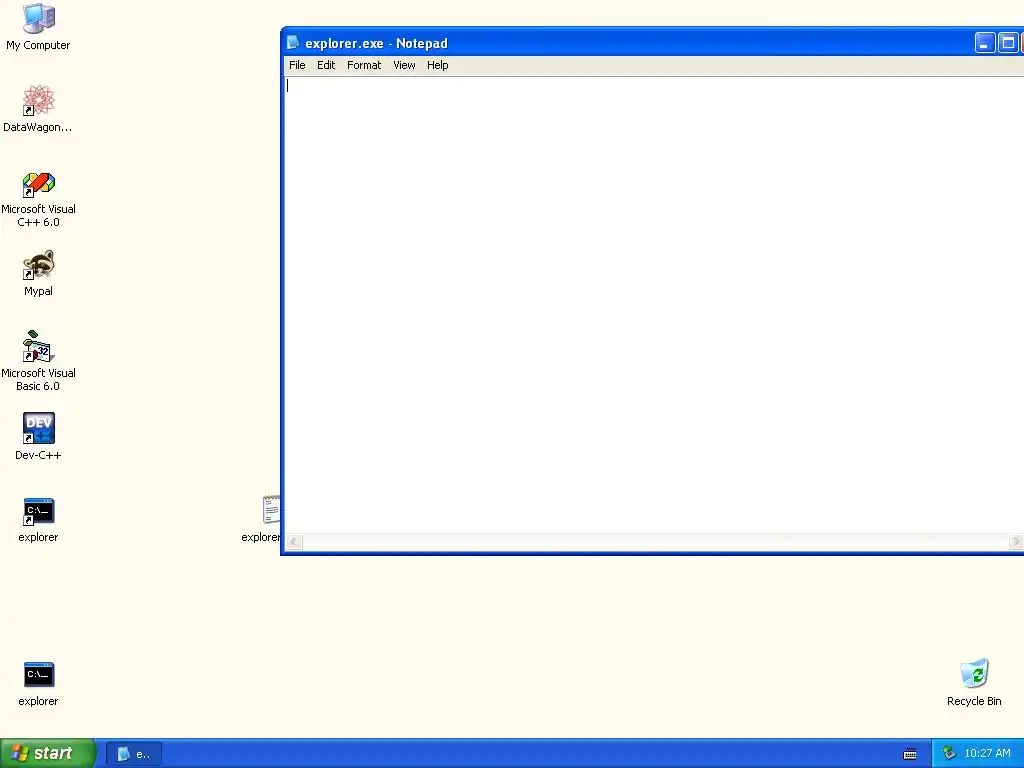This screenshot has width=1024, height=768.
Task: Click inside the Notepad text area
Action: pyautogui.click(x=654, y=305)
